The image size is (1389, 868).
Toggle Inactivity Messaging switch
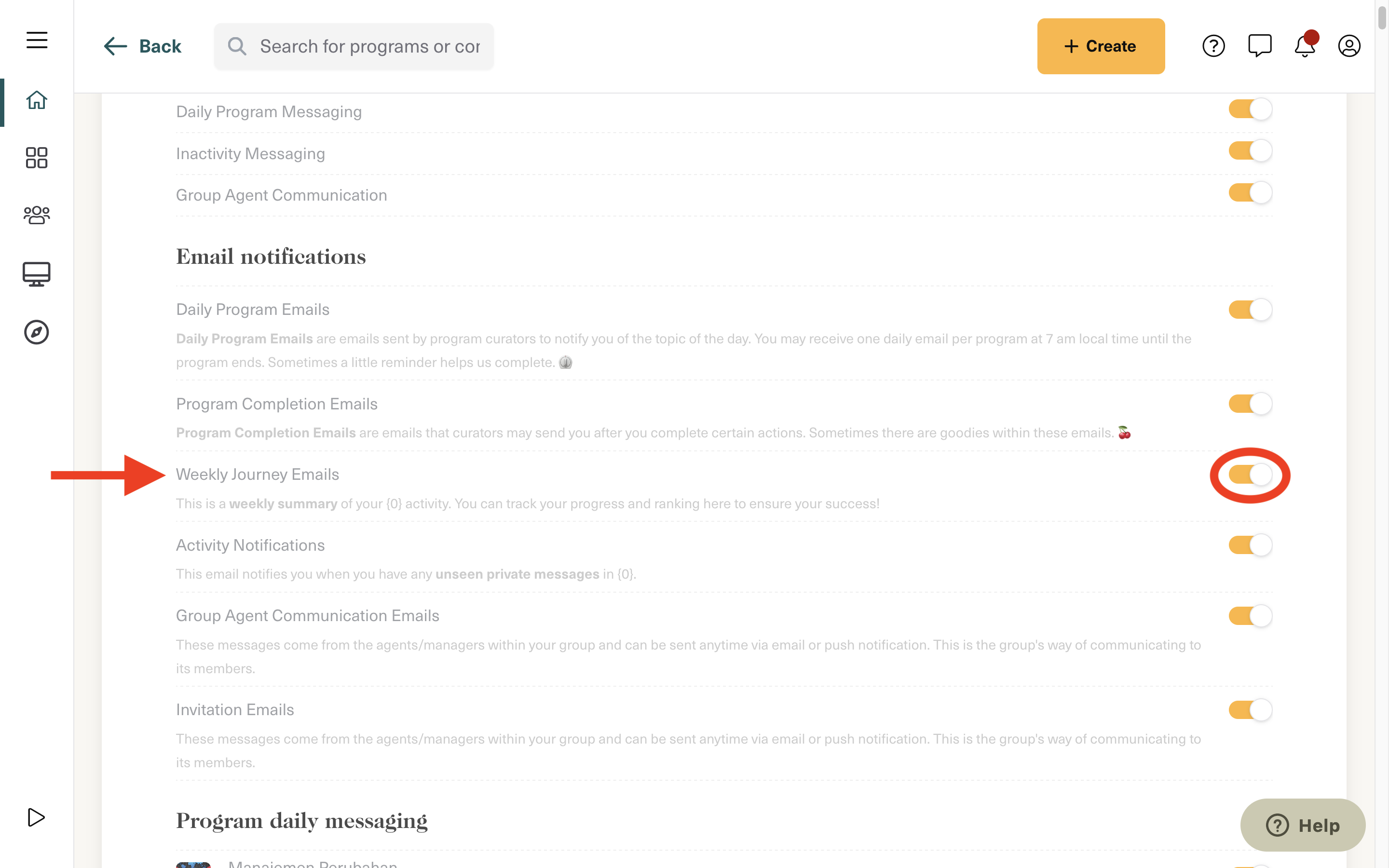pyautogui.click(x=1250, y=151)
